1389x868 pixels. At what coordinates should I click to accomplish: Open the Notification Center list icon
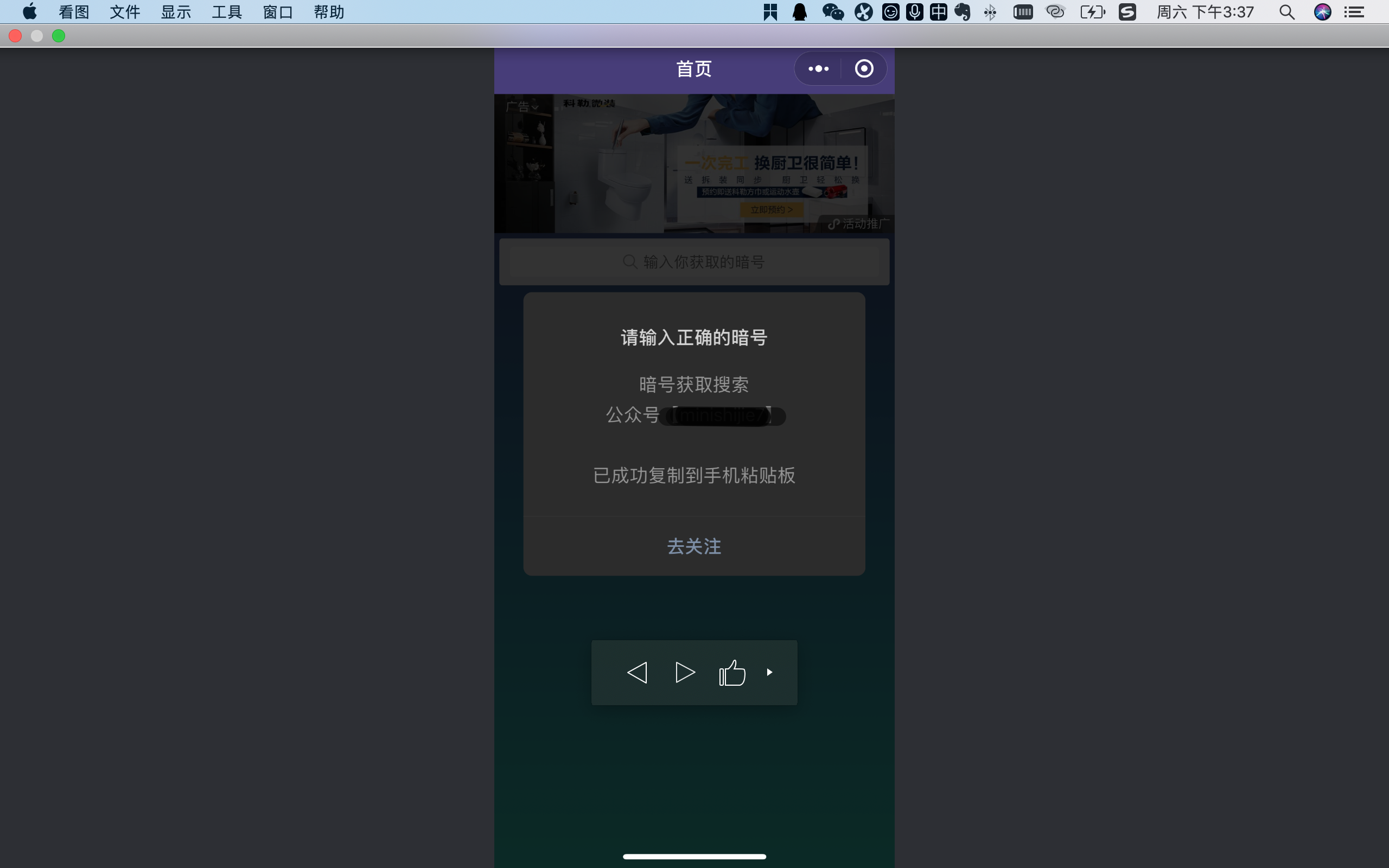[x=1355, y=12]
